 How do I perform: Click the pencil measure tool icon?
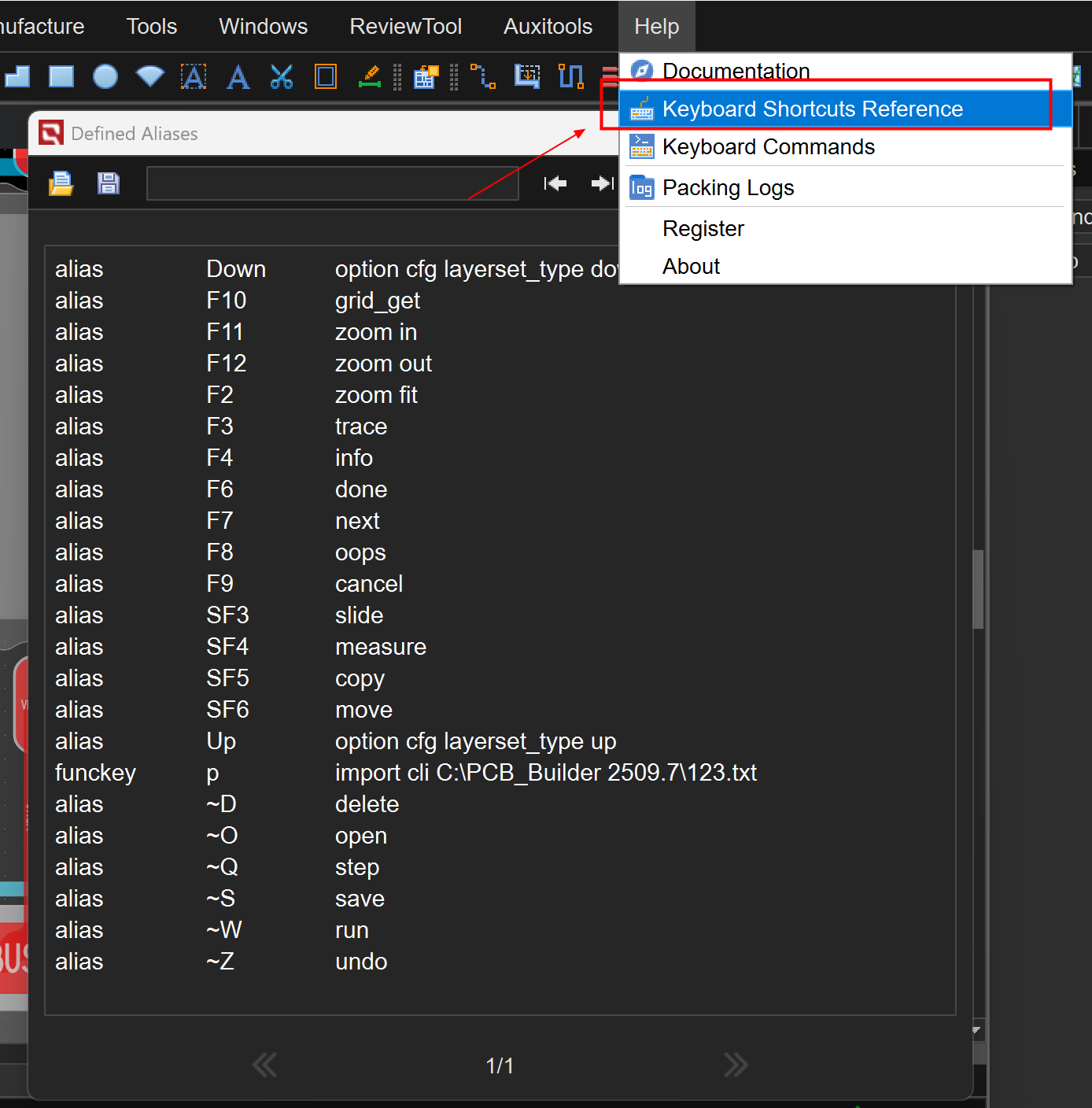pos(369,76)
